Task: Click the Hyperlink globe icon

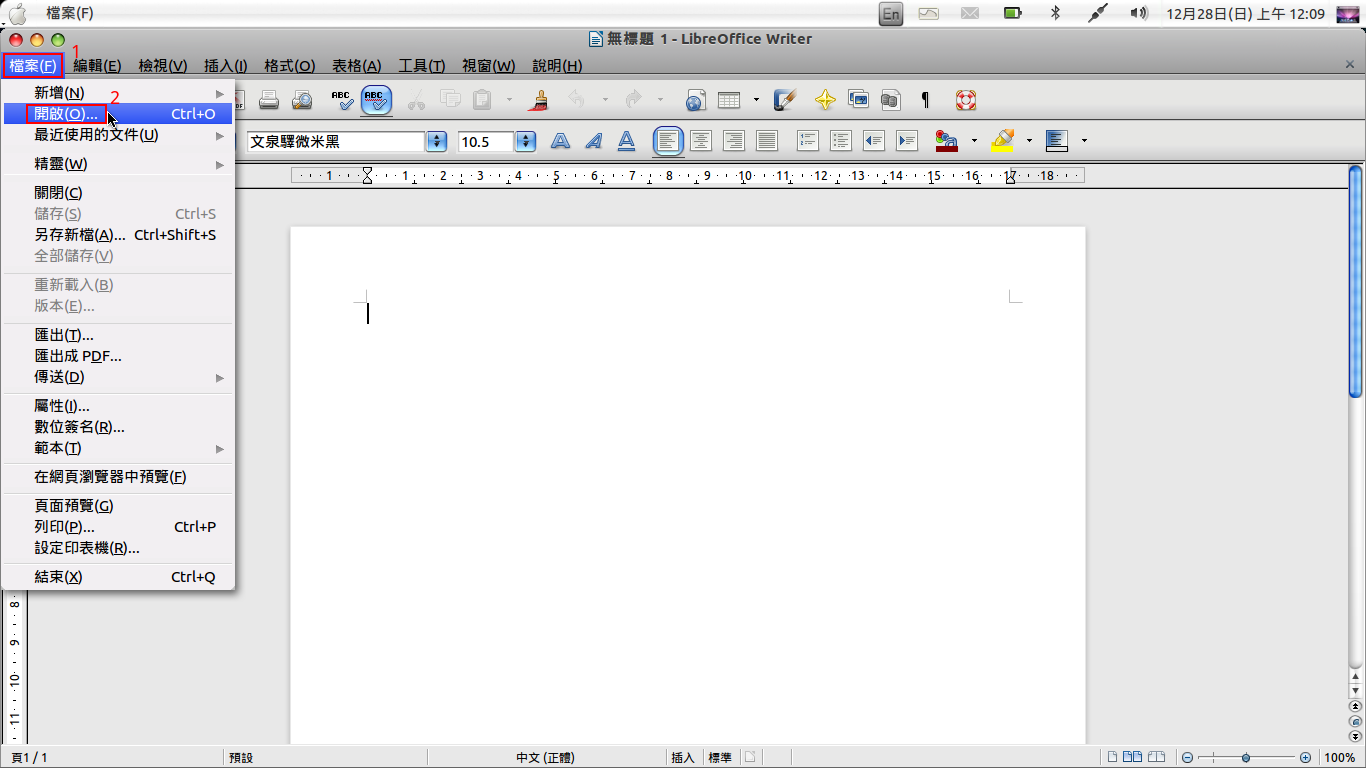Action: point(696,100)
